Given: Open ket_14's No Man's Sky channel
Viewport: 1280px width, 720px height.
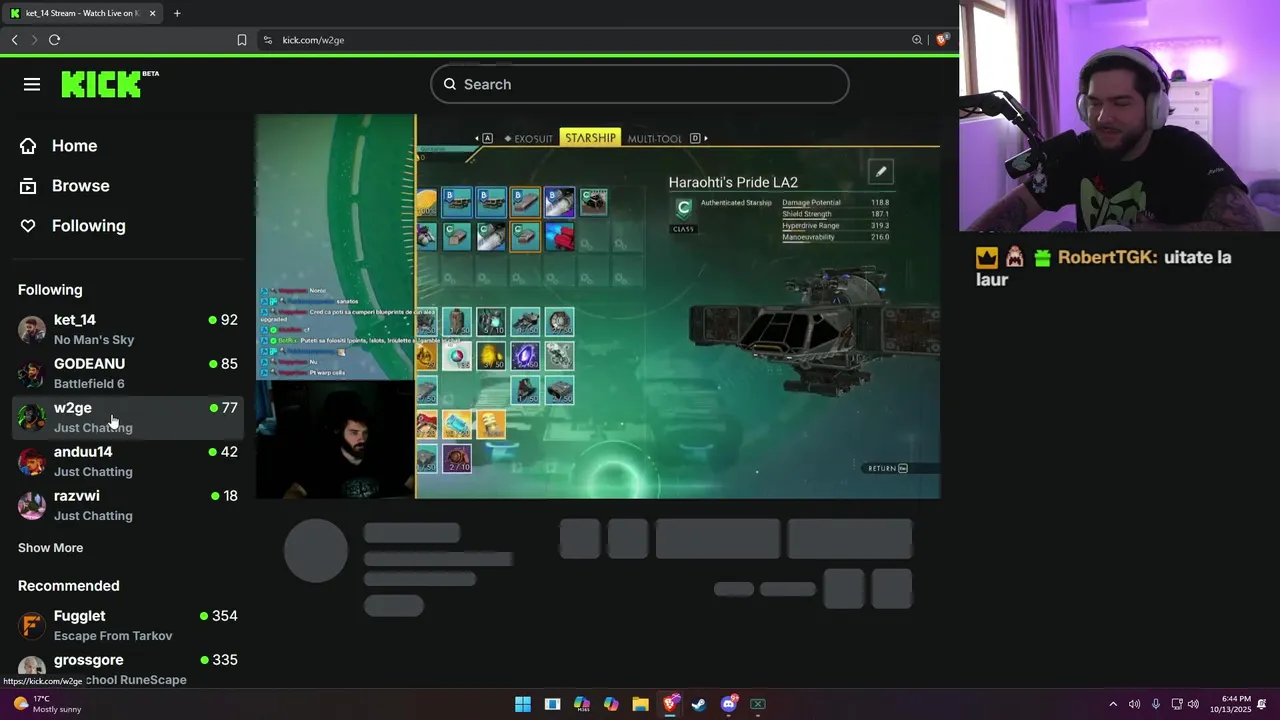Looking at the screenshot, I should 128,330.
